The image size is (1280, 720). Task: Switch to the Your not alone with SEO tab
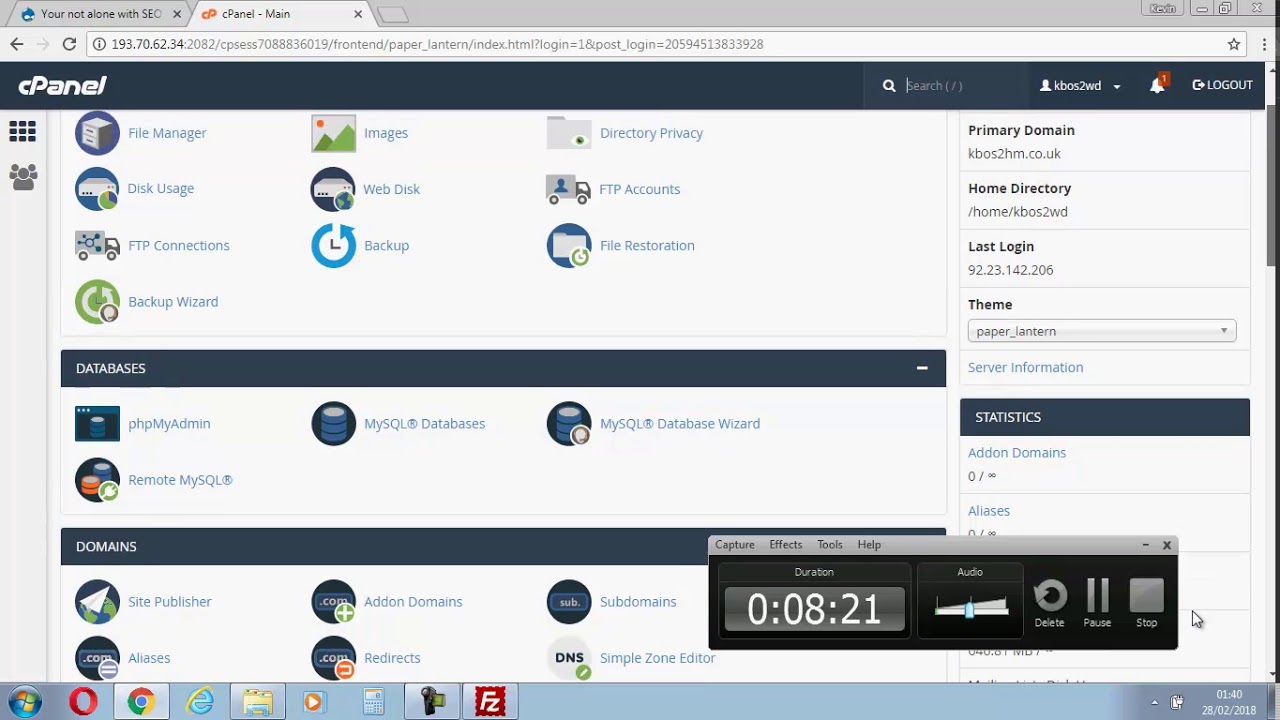(100, 14)
